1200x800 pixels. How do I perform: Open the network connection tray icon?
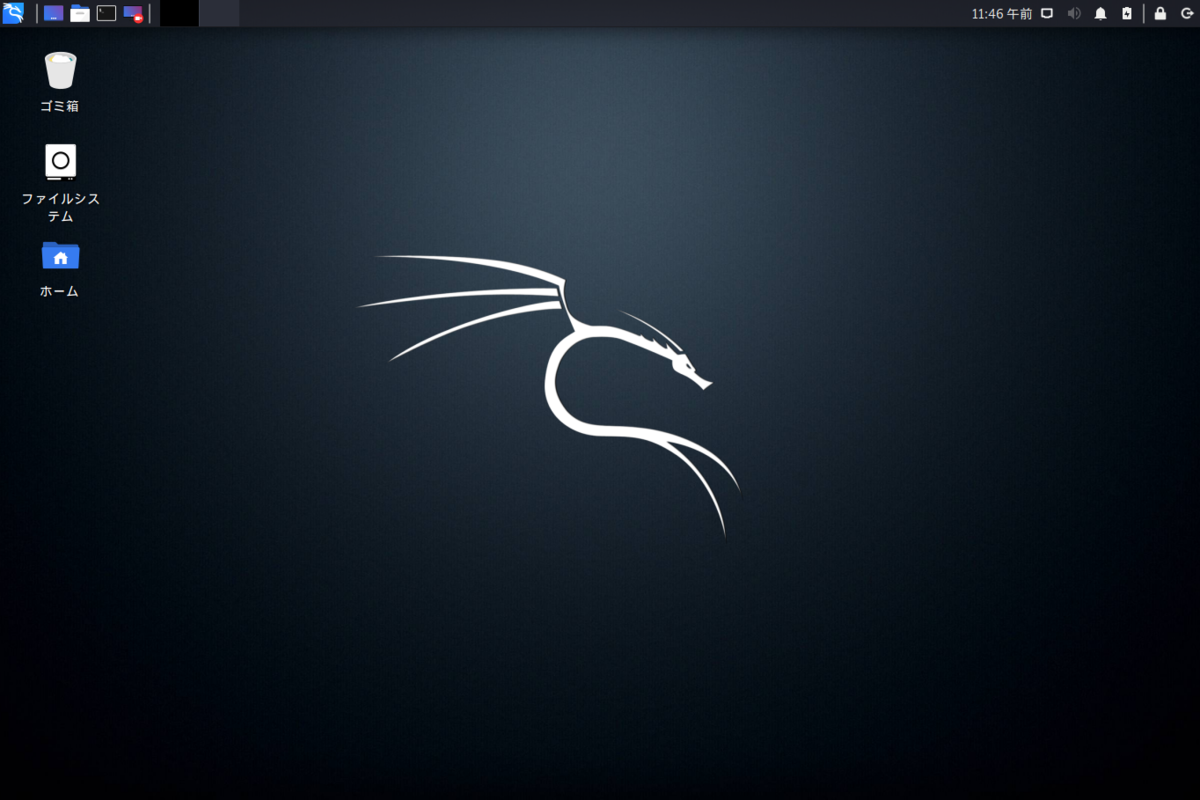pyautogui.click(x=1047, y=13)
